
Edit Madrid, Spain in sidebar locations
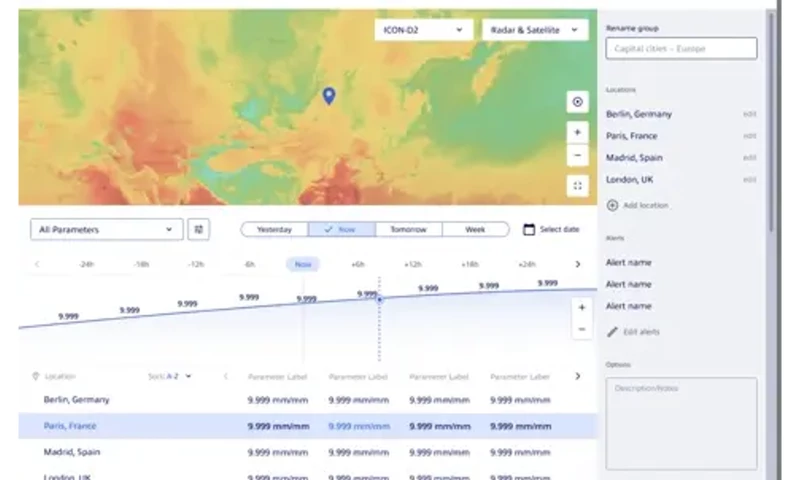point(749,158)
